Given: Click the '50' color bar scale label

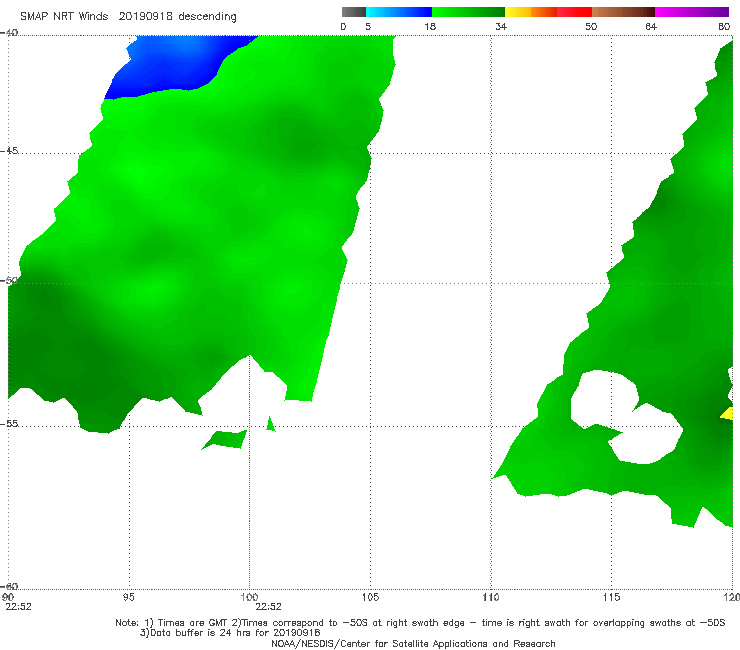Looking at the screenshot, I should pyautogui.click(x=591, y=26).
